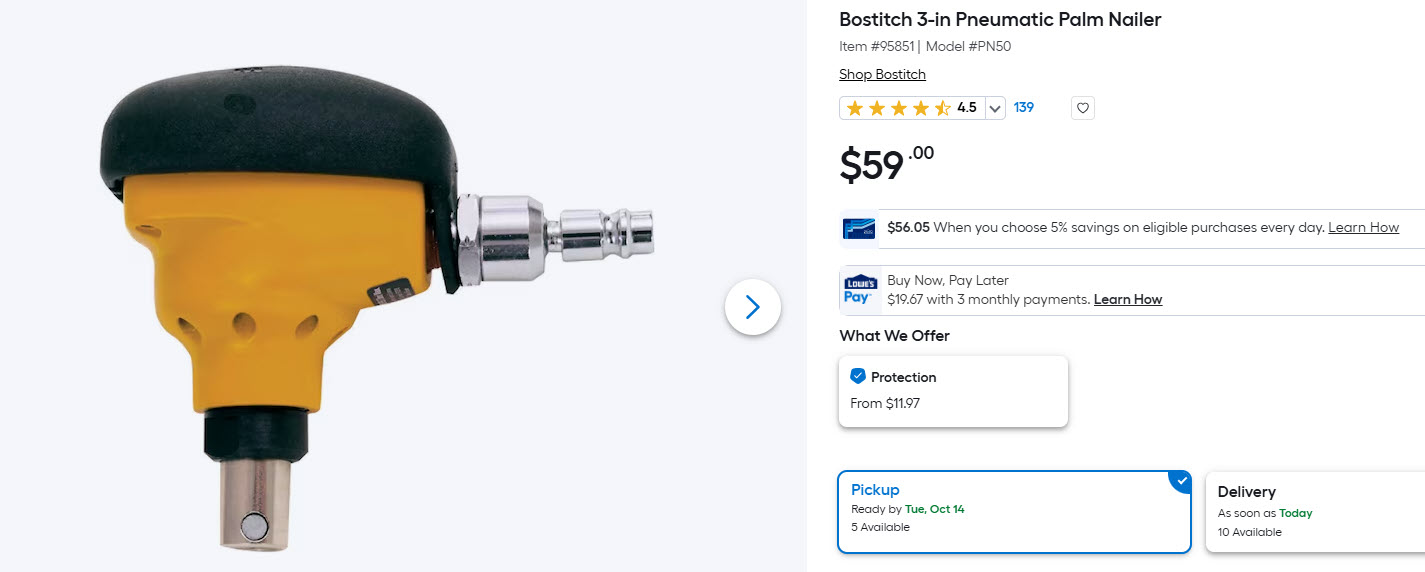
Task: Select the Pickup fulfillment option
Action: click(1013, 511)
